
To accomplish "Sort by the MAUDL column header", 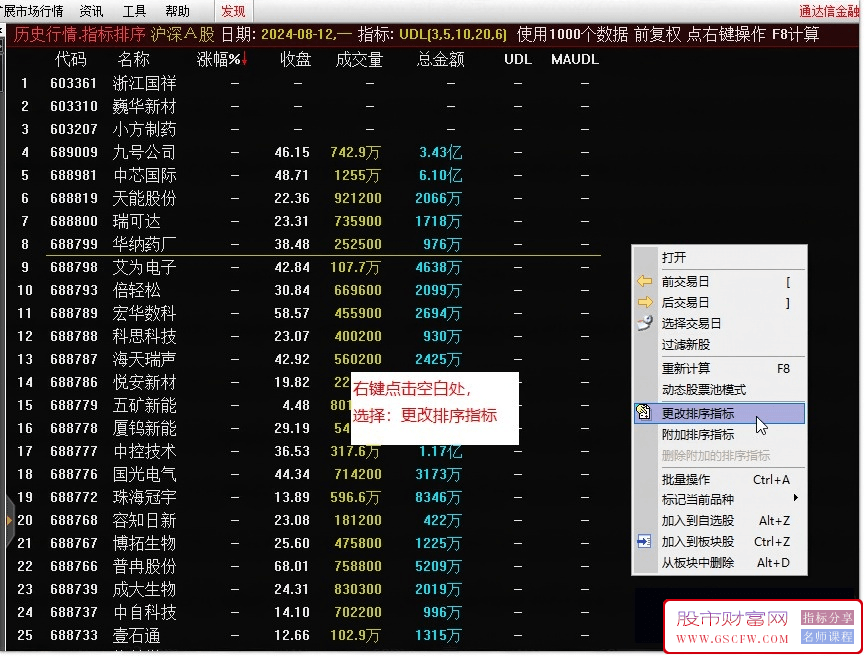I will pyautogui.click(x=575, y=59).
